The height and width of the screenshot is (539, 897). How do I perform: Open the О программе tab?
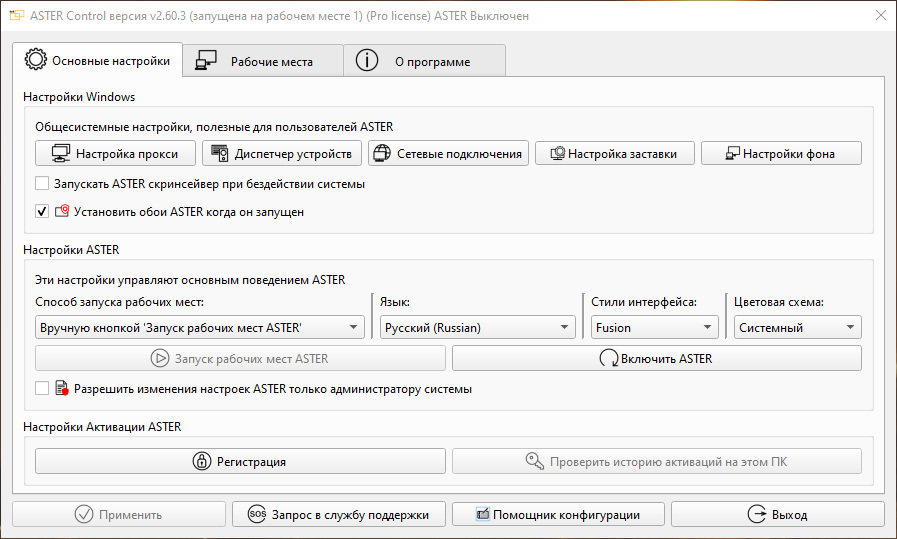424,61
